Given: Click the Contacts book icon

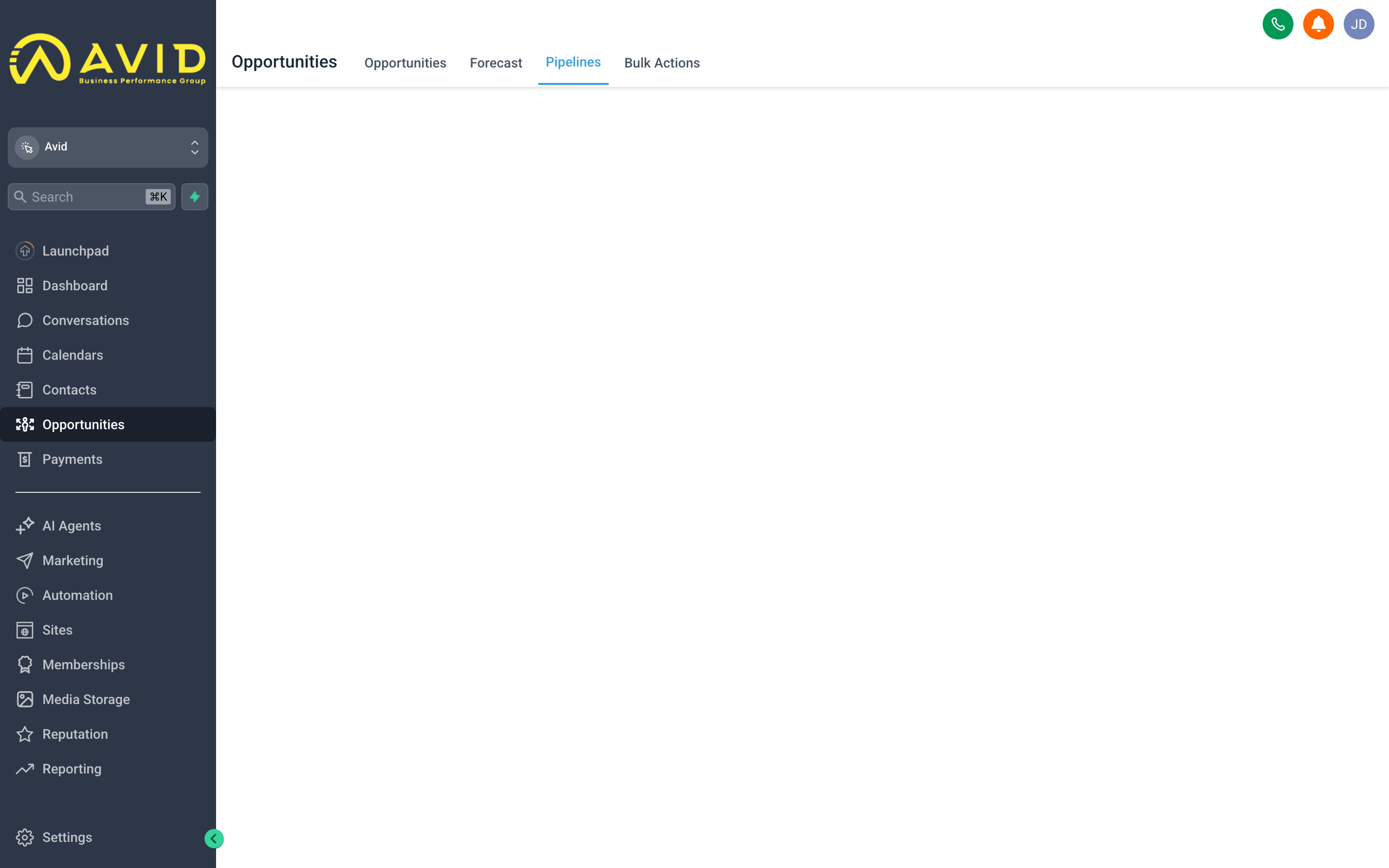Looking at the screenshot, I should (25, 390).
